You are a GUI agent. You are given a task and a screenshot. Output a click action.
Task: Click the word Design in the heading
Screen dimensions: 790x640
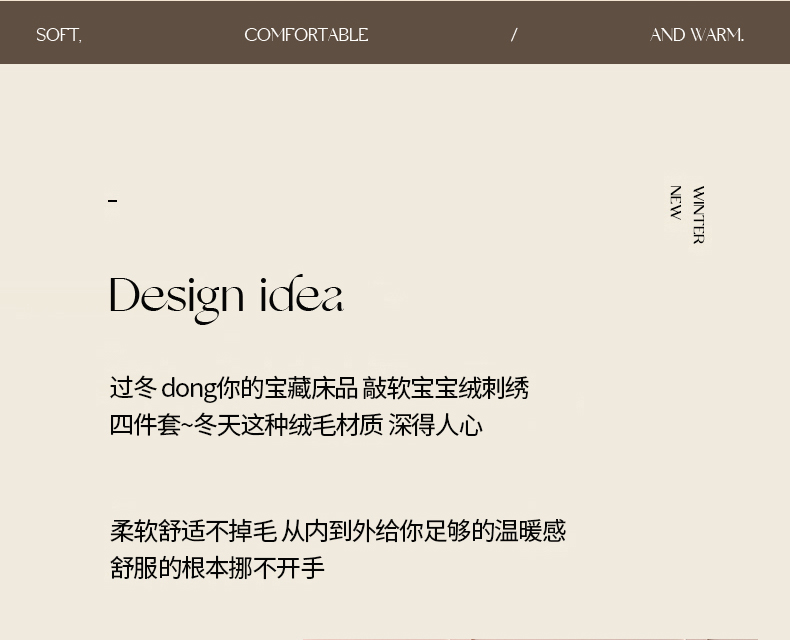tap(177, 297)
